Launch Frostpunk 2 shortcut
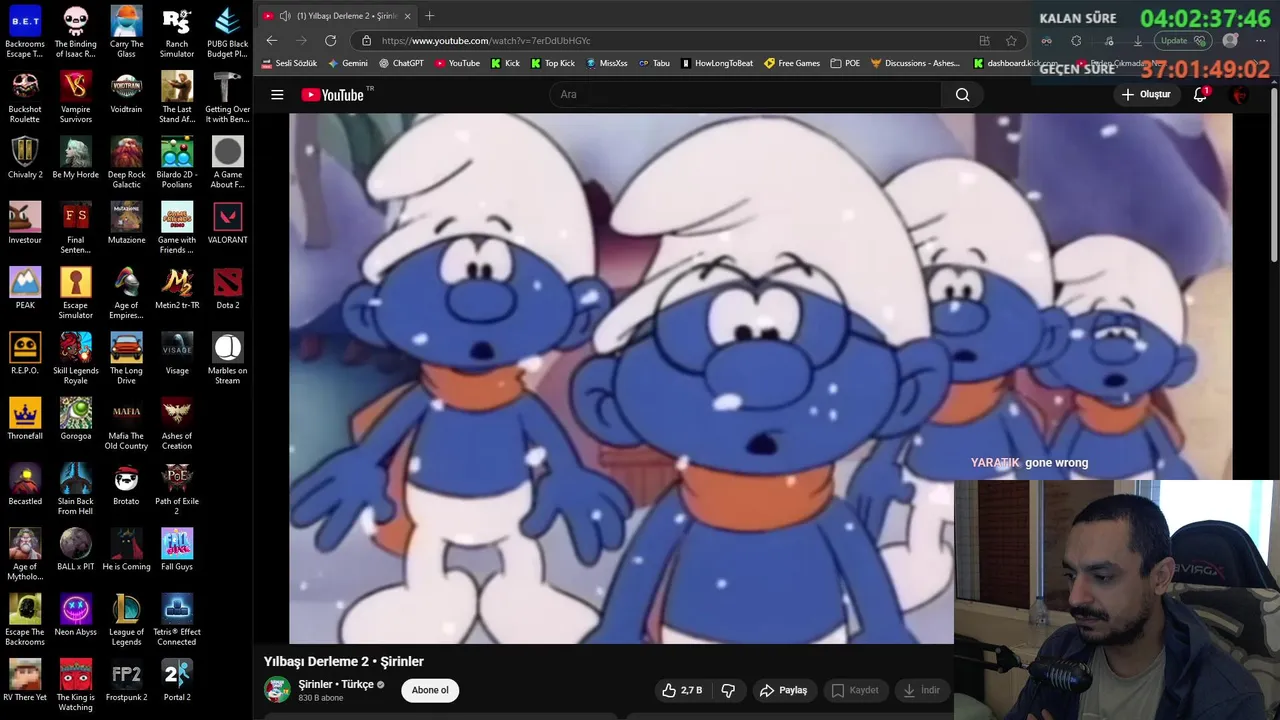This screenshot has width=1280, height=720. click(x=126, y=680)
